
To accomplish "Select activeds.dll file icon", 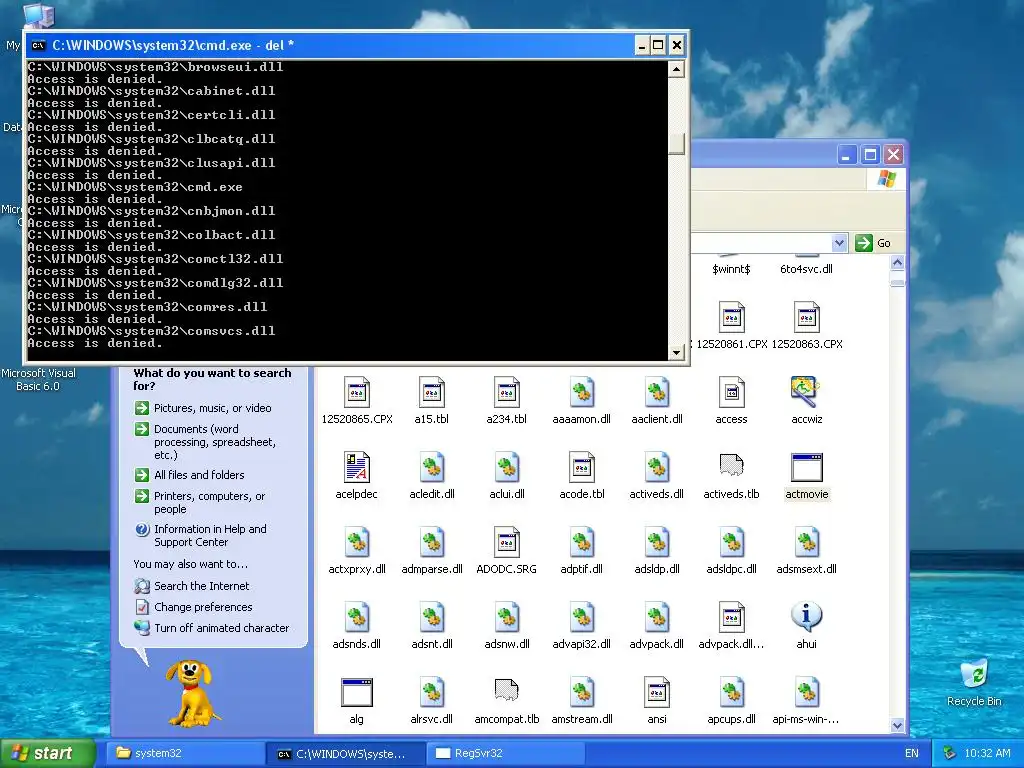I will pos(657,468).
